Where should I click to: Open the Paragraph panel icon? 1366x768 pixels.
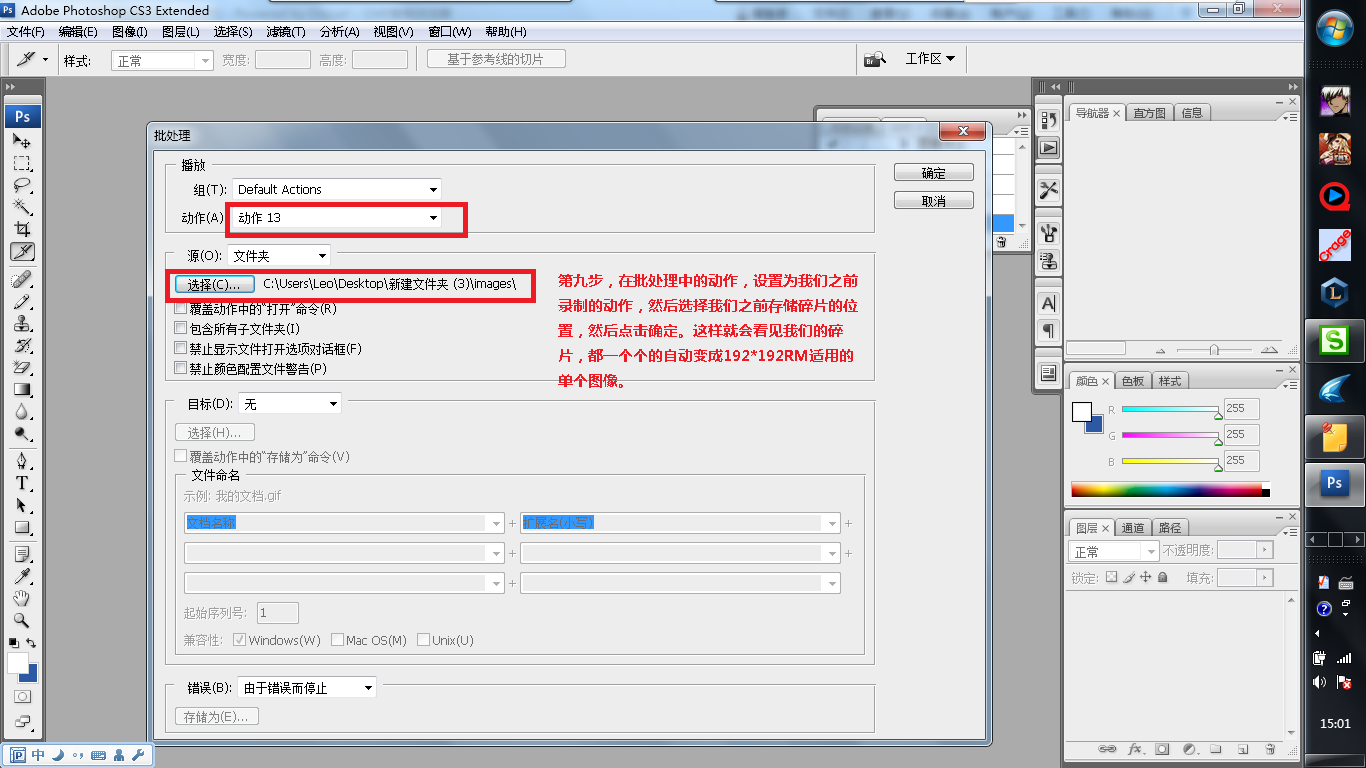click(x=1048, y=330)
